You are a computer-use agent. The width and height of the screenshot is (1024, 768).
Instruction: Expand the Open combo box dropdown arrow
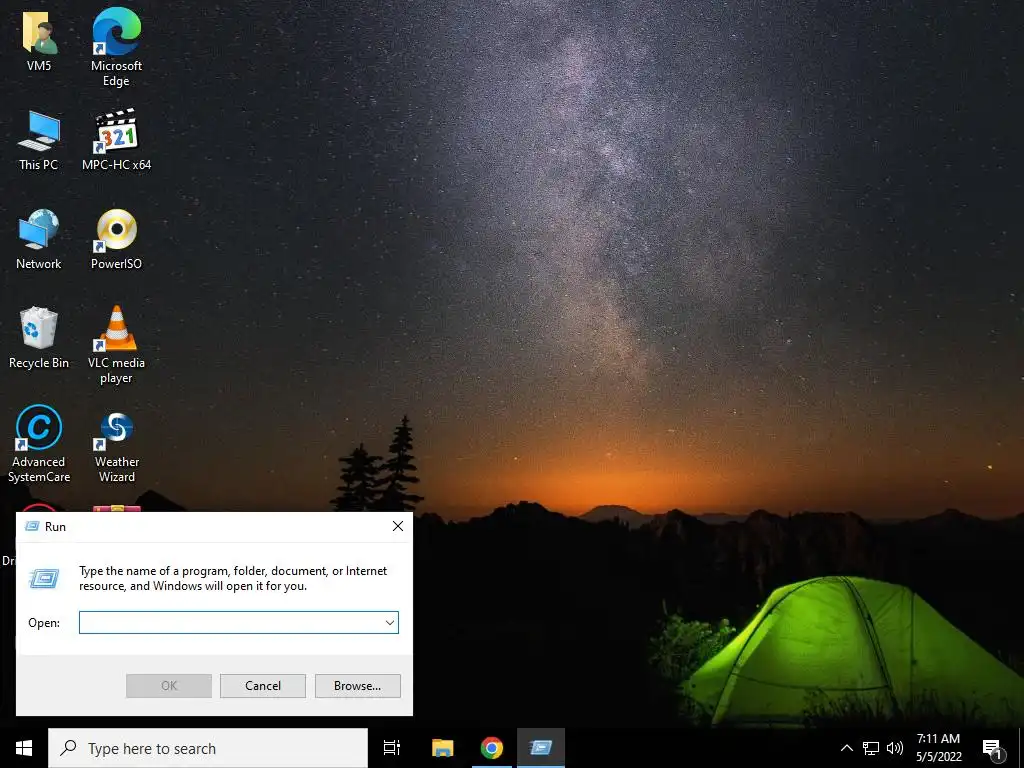(390, 622)
